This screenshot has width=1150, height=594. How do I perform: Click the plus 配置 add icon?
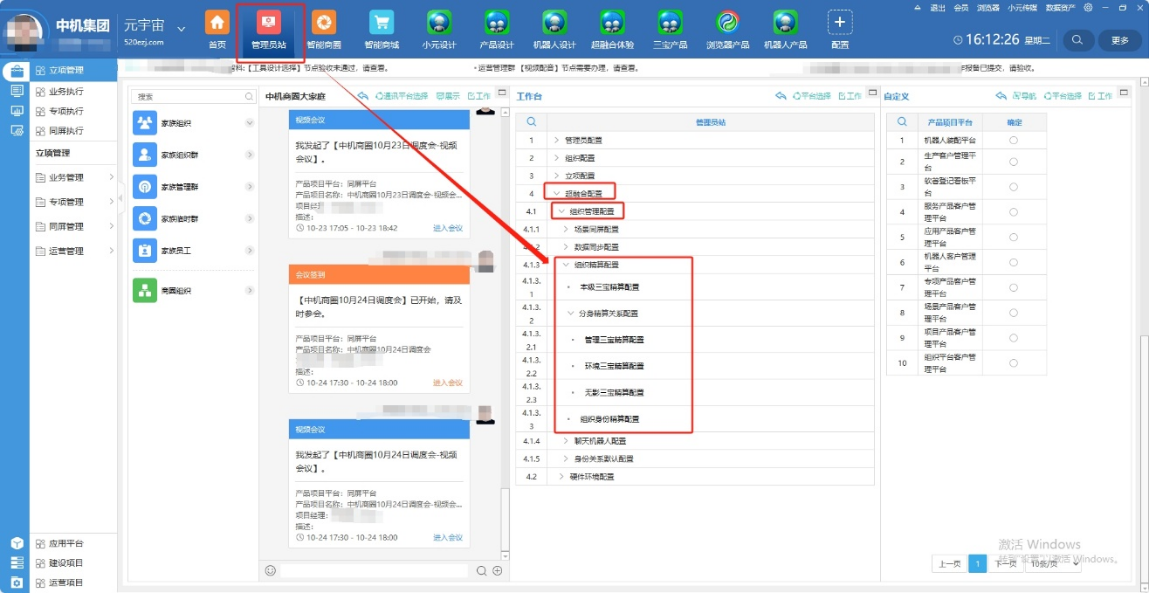[x=840, y=23]
